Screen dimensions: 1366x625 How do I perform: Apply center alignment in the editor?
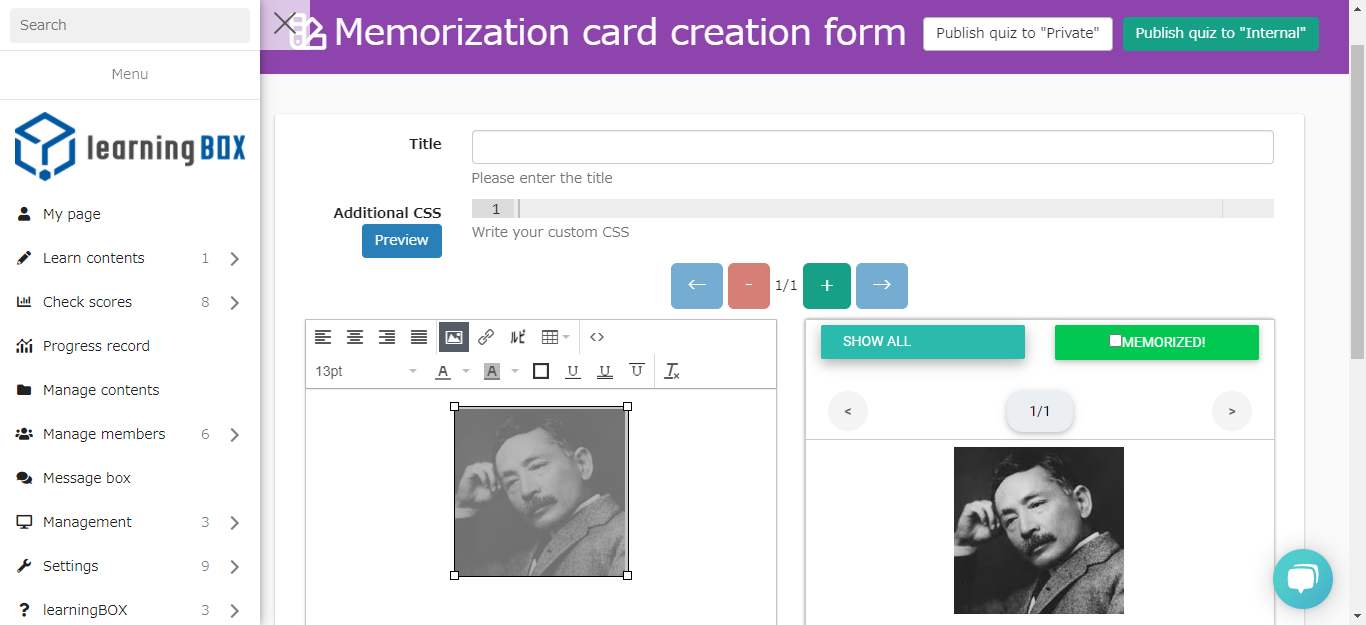coord(355,337)
